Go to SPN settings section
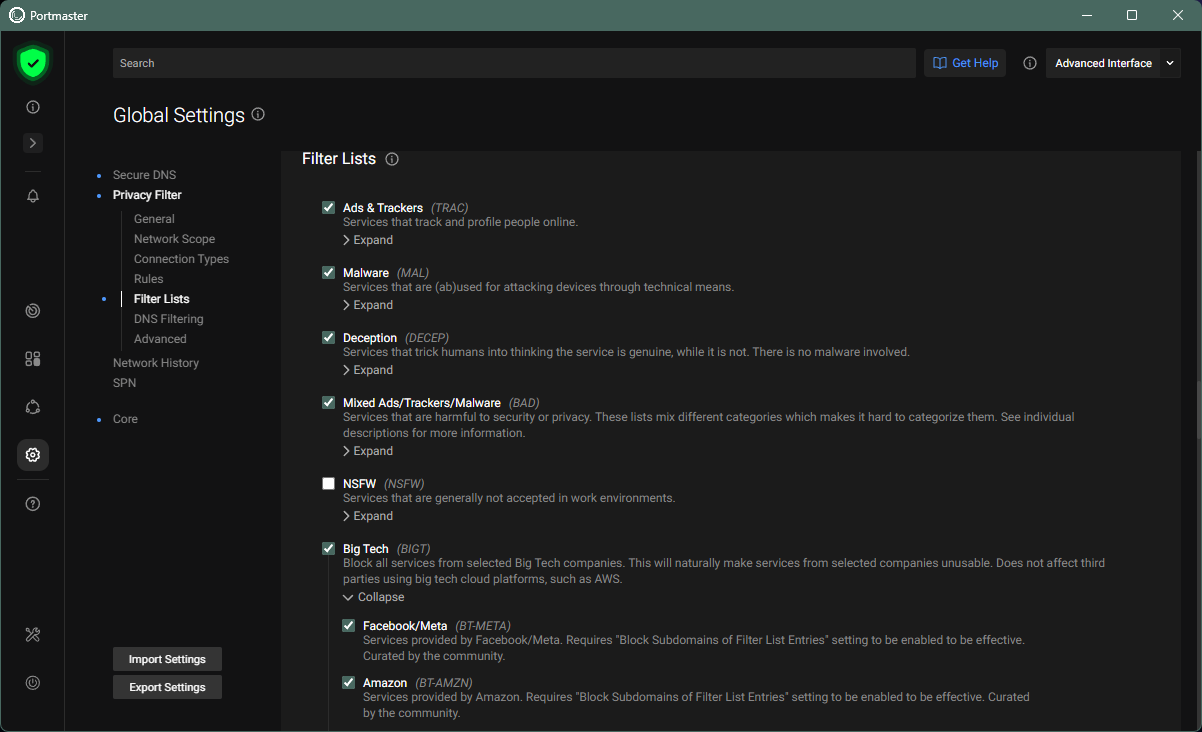 coord(124,383)
